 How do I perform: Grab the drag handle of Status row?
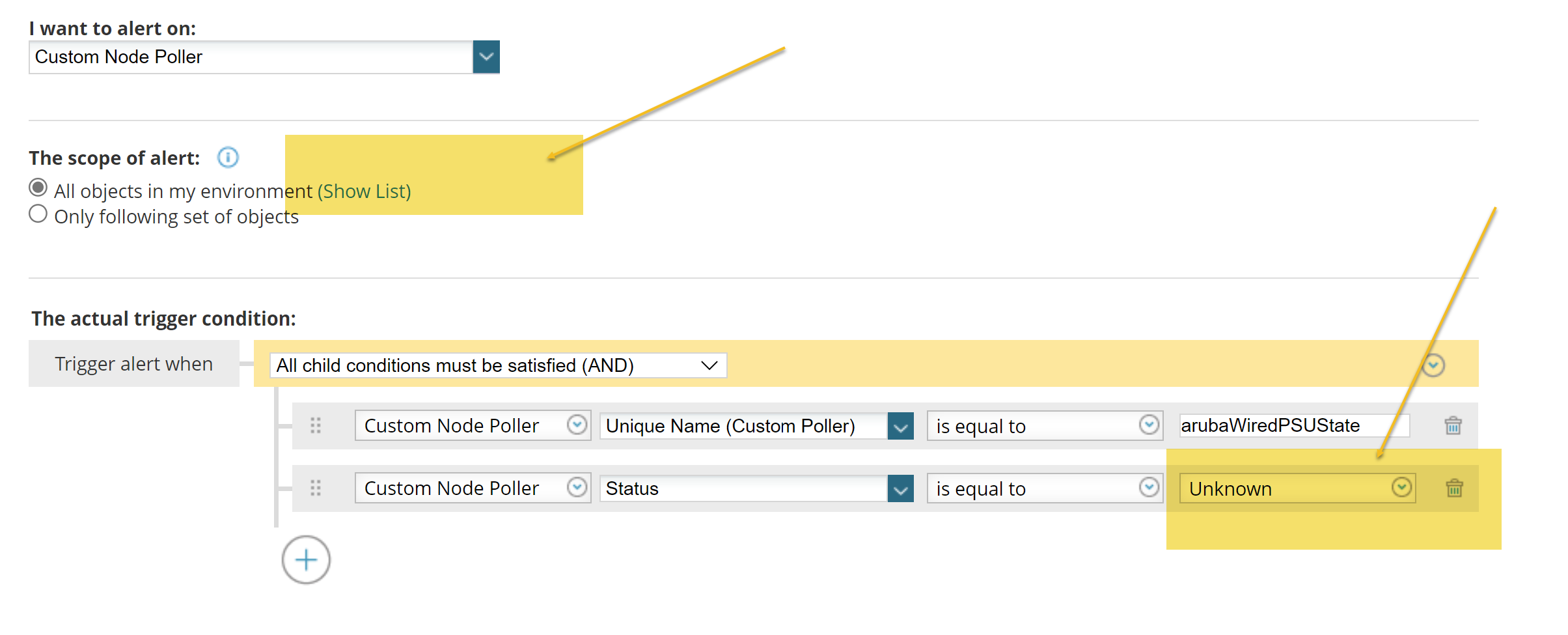pyautogui.click(x=316, y=488)
